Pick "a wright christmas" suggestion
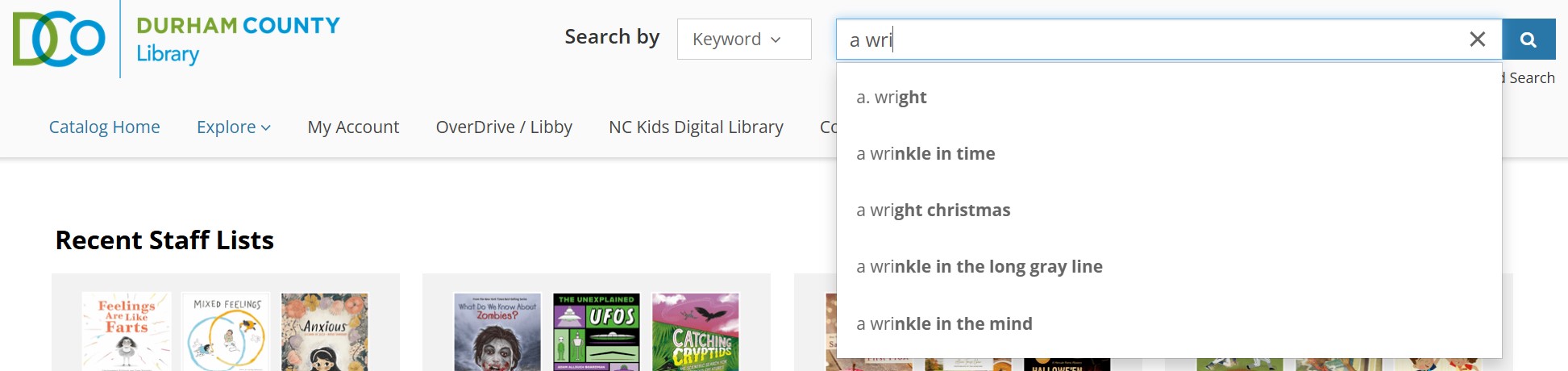This screenshot has width=1568, height=371. click(933, 211)
